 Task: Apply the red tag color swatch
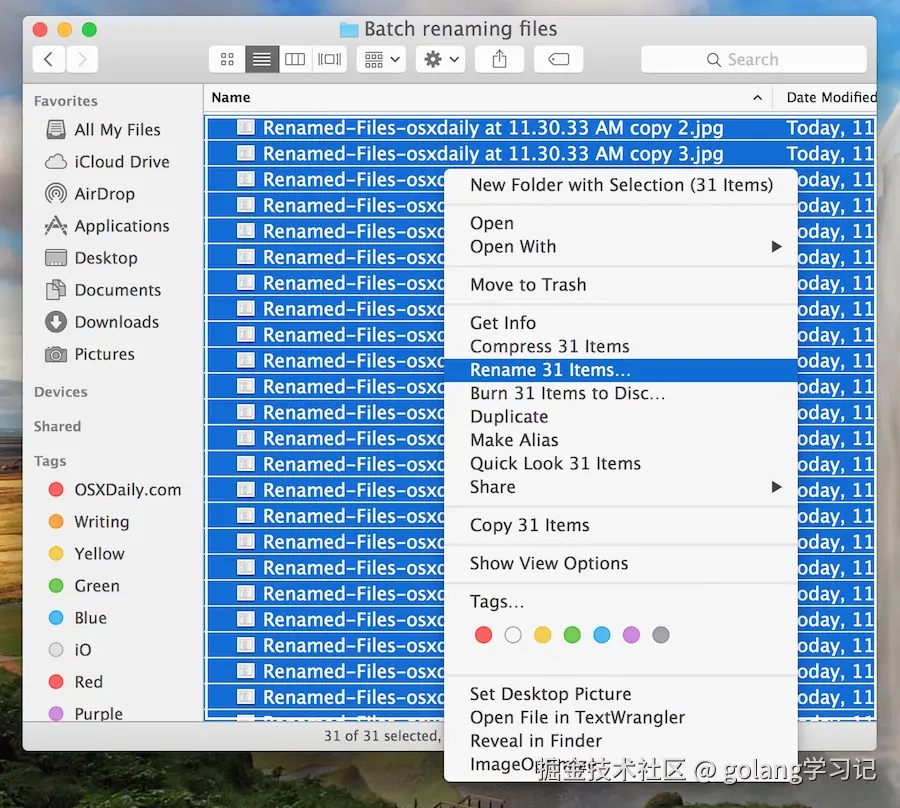tap(483, 634)
